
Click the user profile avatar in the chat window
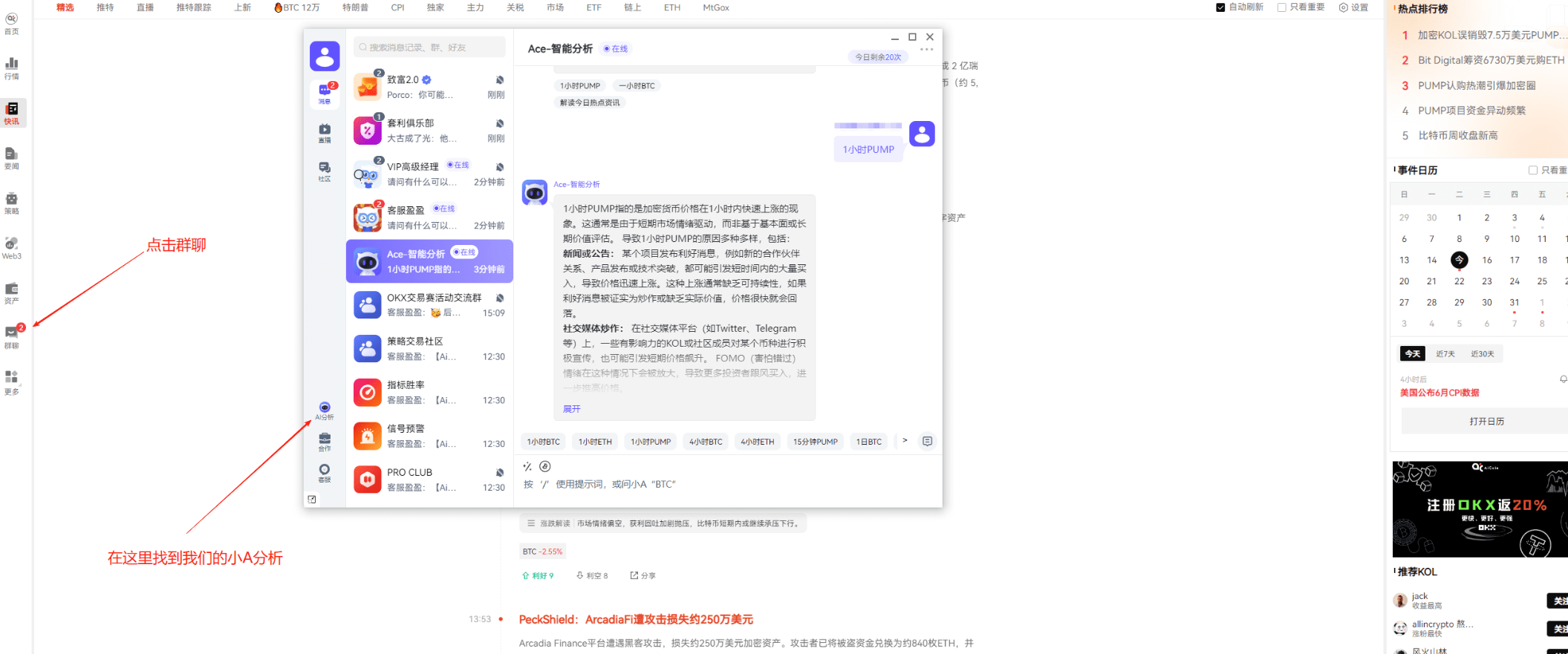tap(325, 56)
